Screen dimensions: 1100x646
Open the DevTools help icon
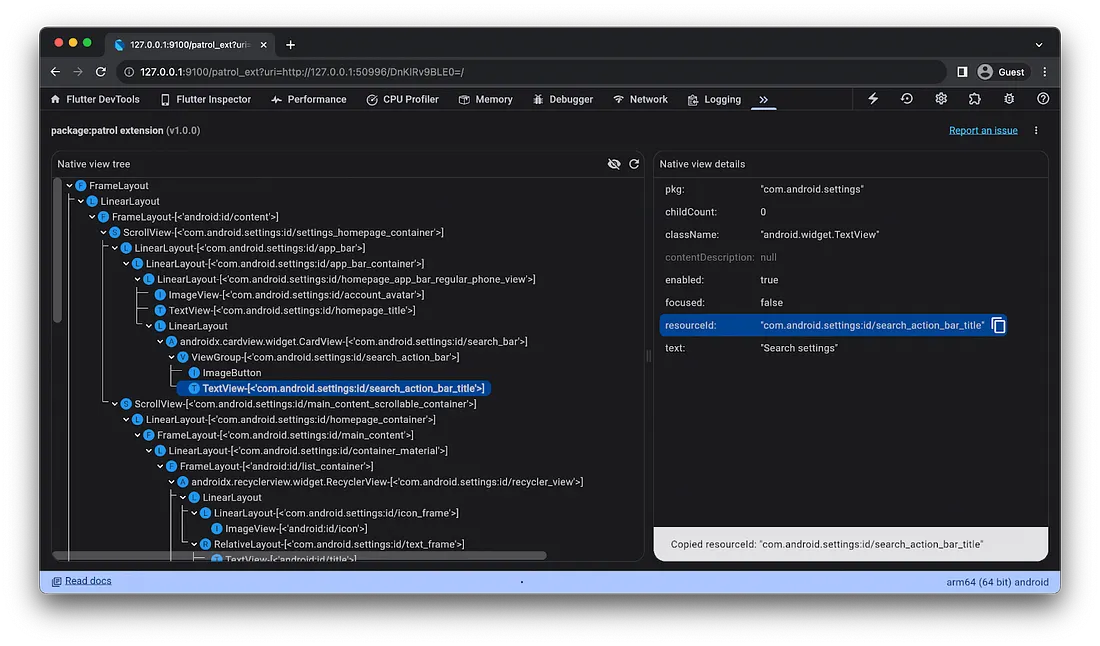[x=1042, y=99]
